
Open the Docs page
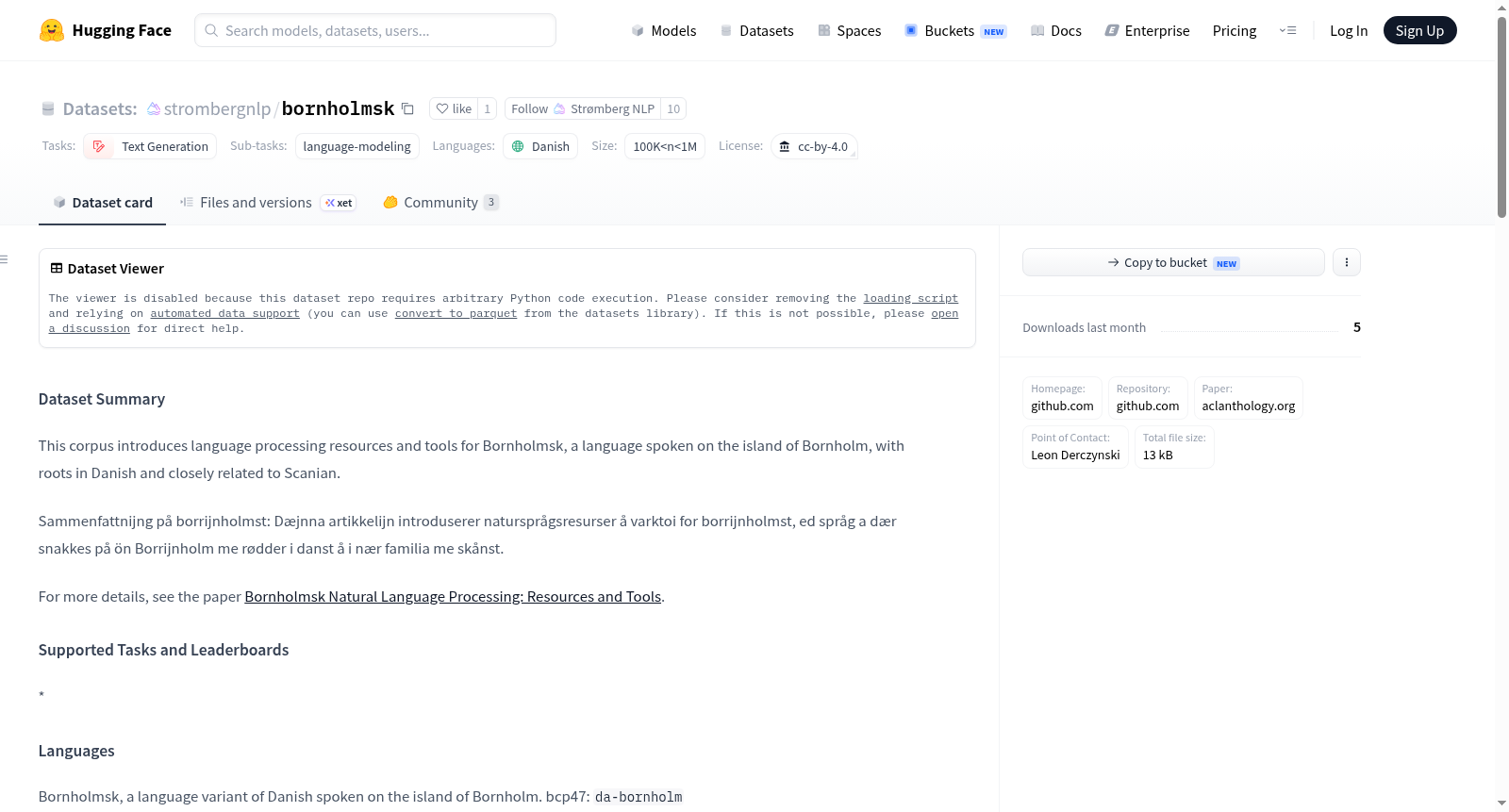click(1056, 30)
